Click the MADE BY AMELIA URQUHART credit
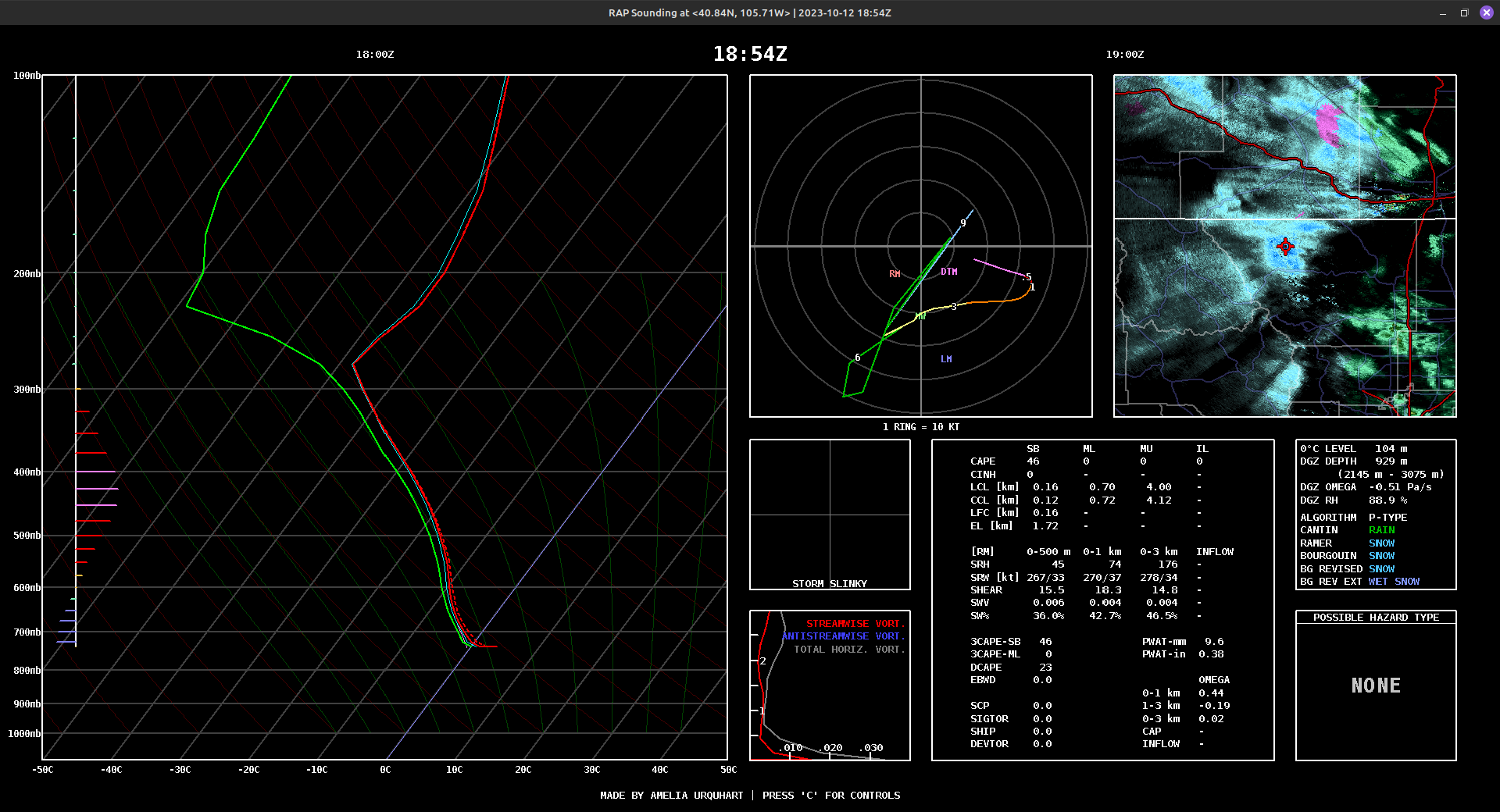This screenshot has height=812, width=1500. pos(672,795)
